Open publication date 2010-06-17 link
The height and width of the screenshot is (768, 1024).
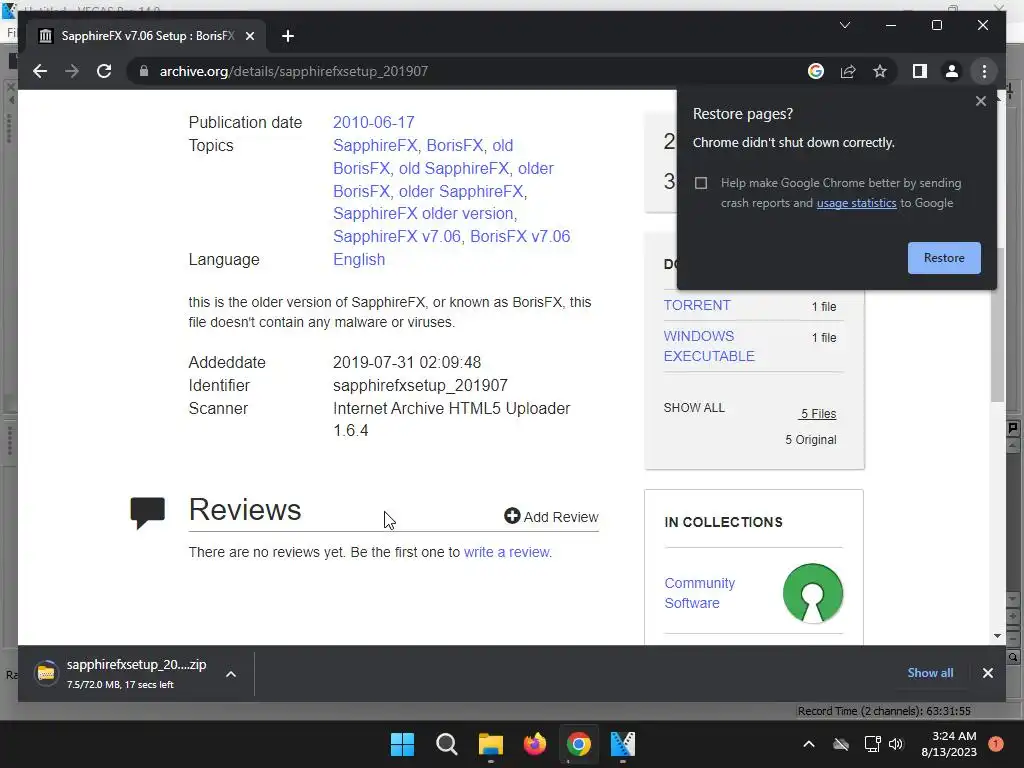click(374, 122)
